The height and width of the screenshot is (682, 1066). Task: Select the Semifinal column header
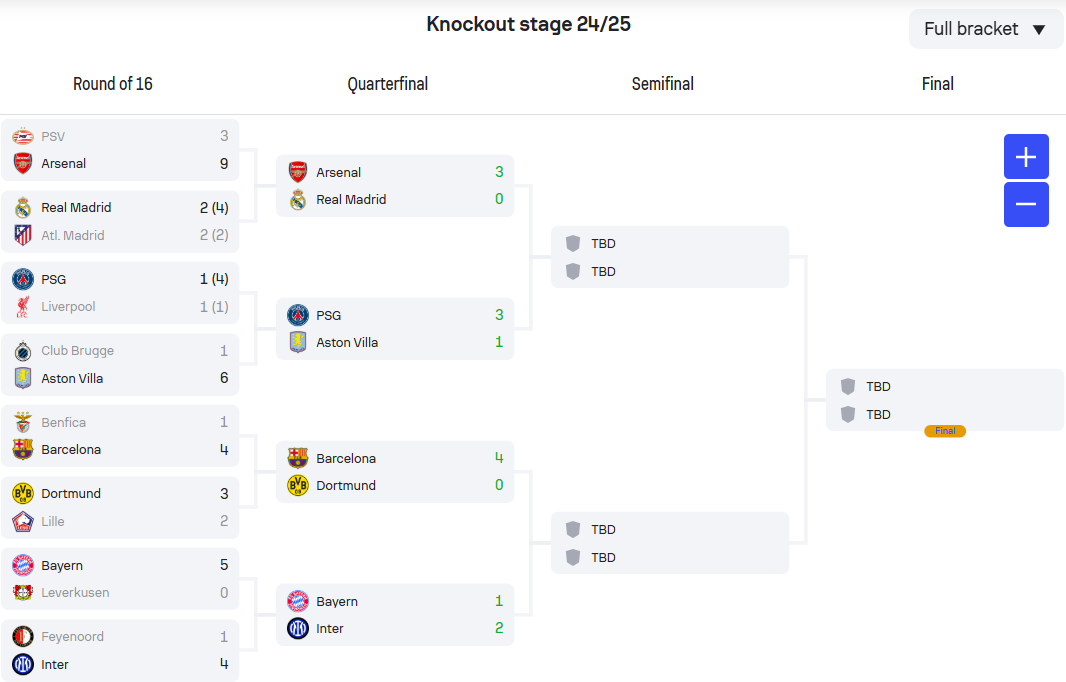point(663,84)
